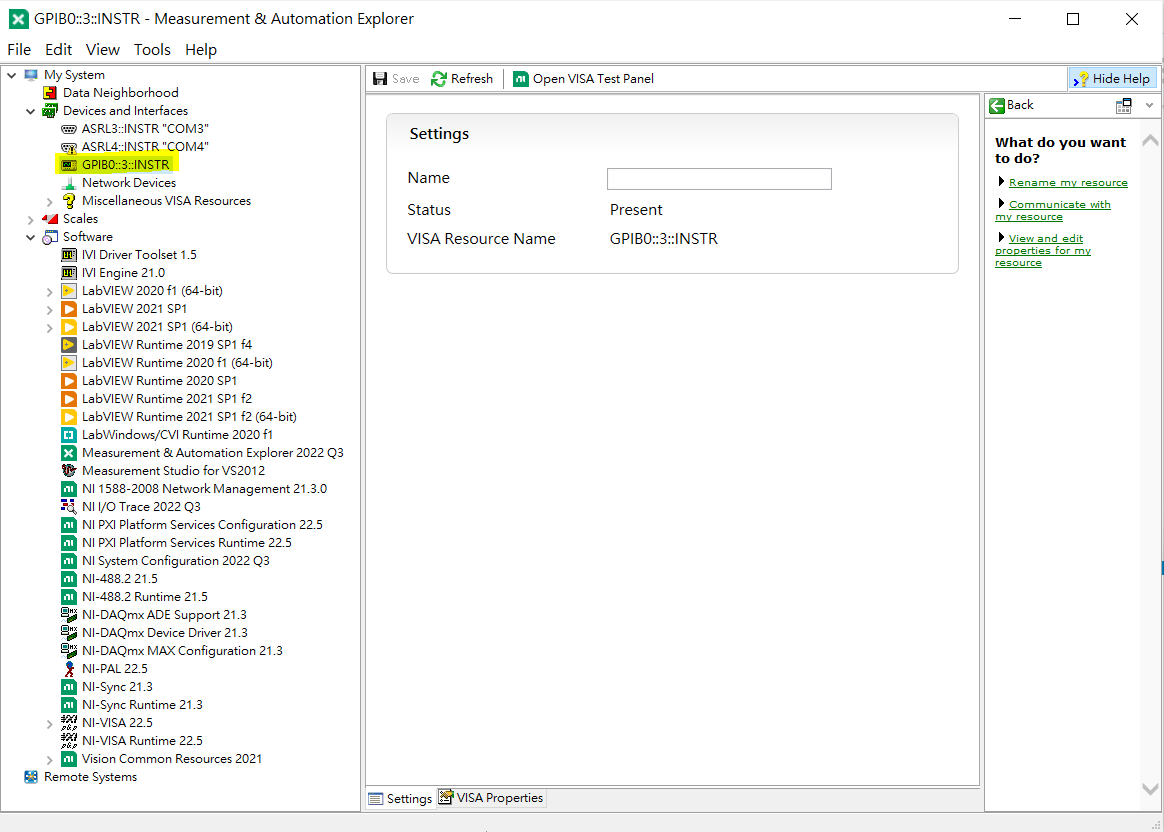The height and width of the screenshot is (832, 1164).
Task: Click inside the Name text field
Action: (x=718, y=179)
